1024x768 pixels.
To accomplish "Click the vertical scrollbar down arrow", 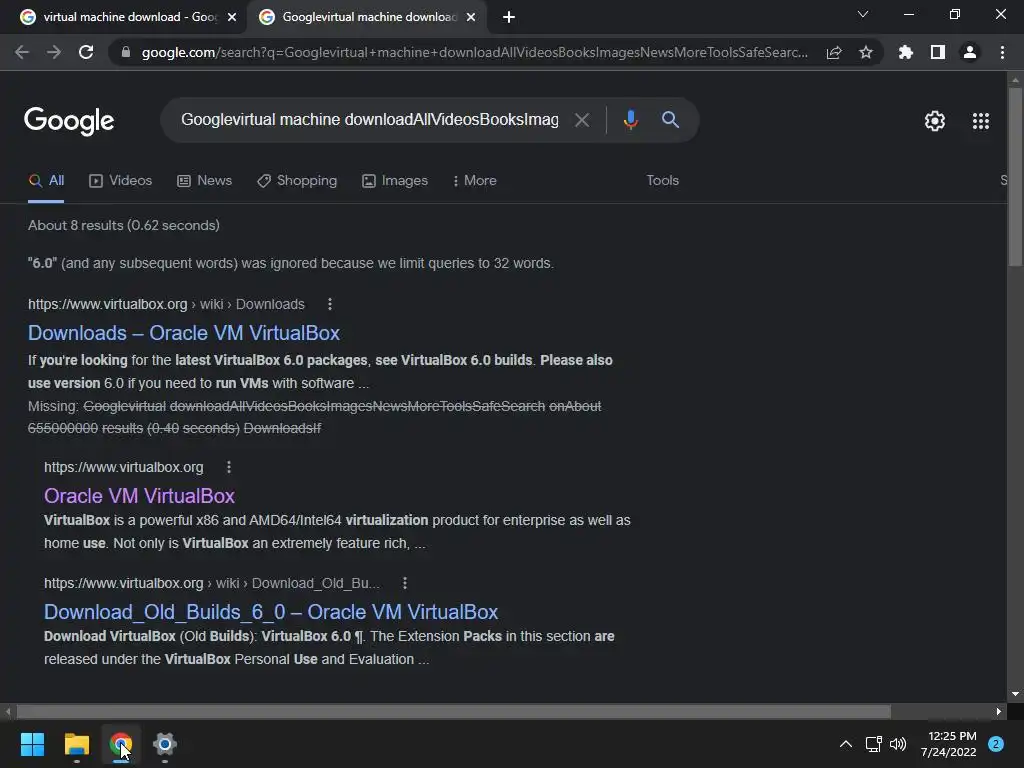I will (x=1015, y=694).
